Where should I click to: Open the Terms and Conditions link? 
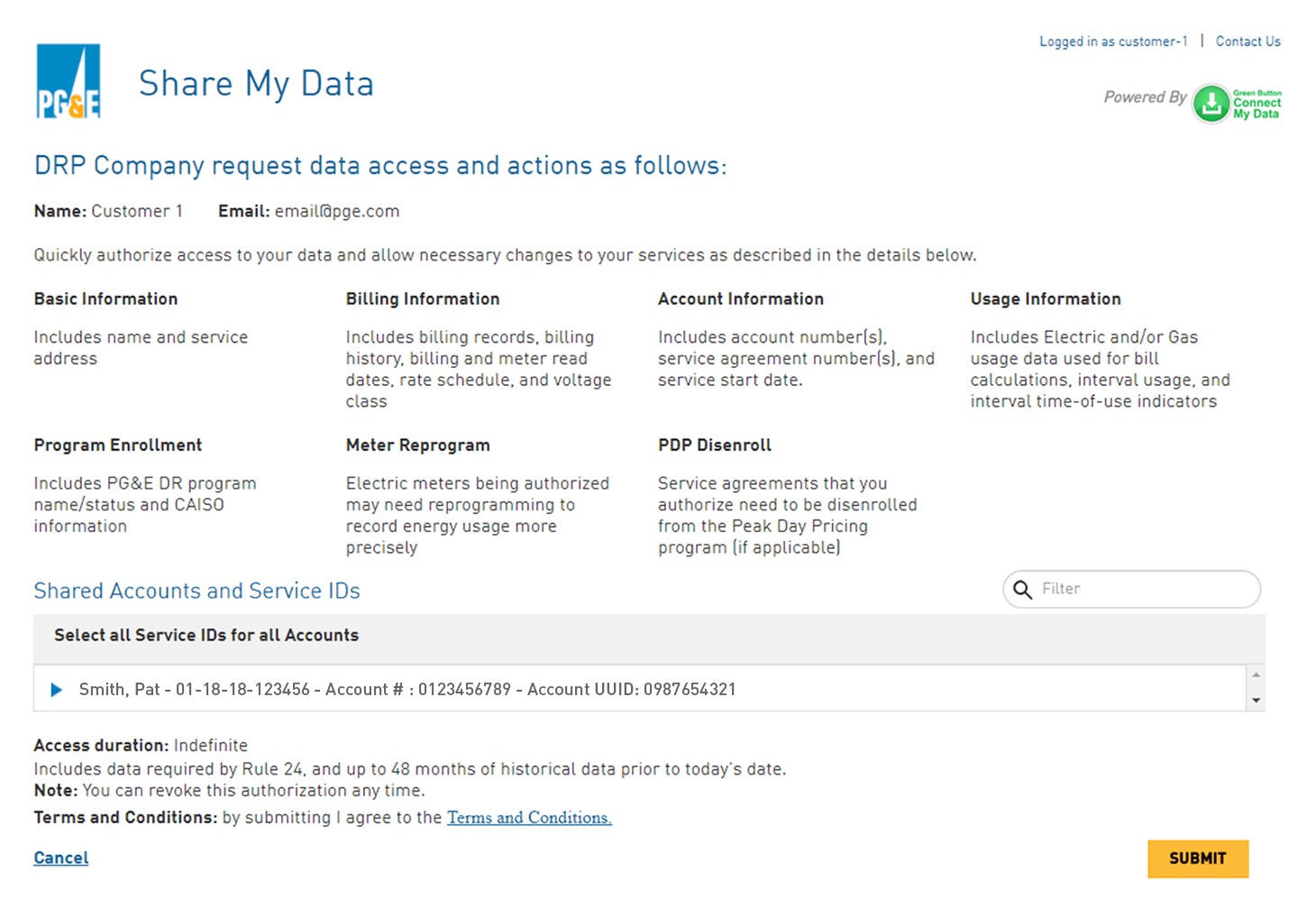529,818
